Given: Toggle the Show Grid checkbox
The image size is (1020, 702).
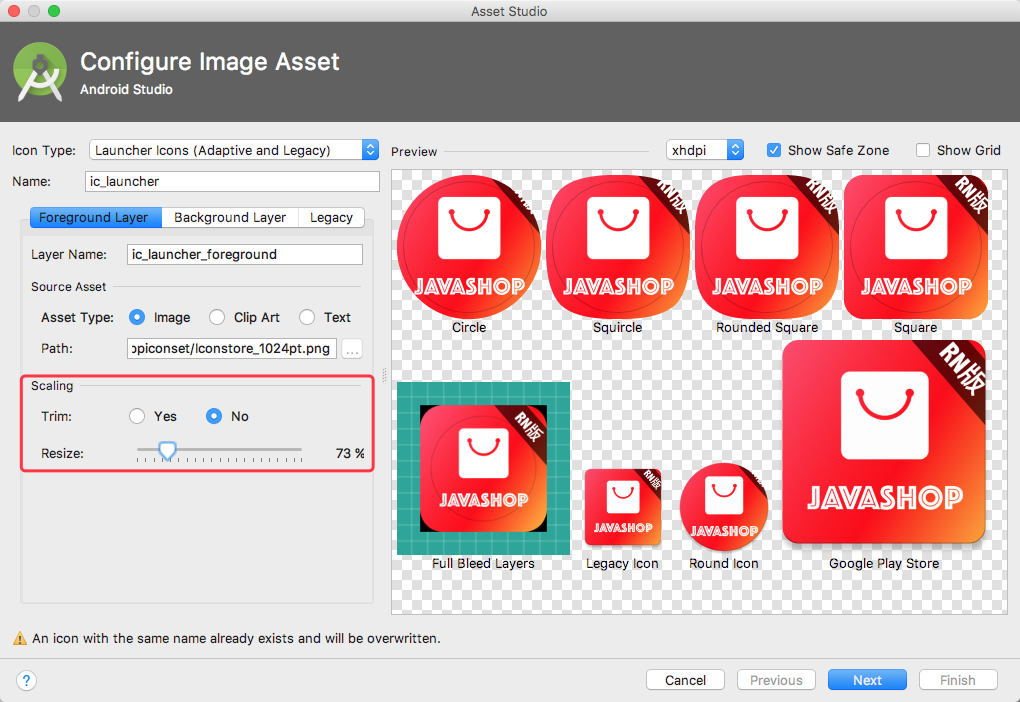Looking at the screenshot, I should click(922, 150).
